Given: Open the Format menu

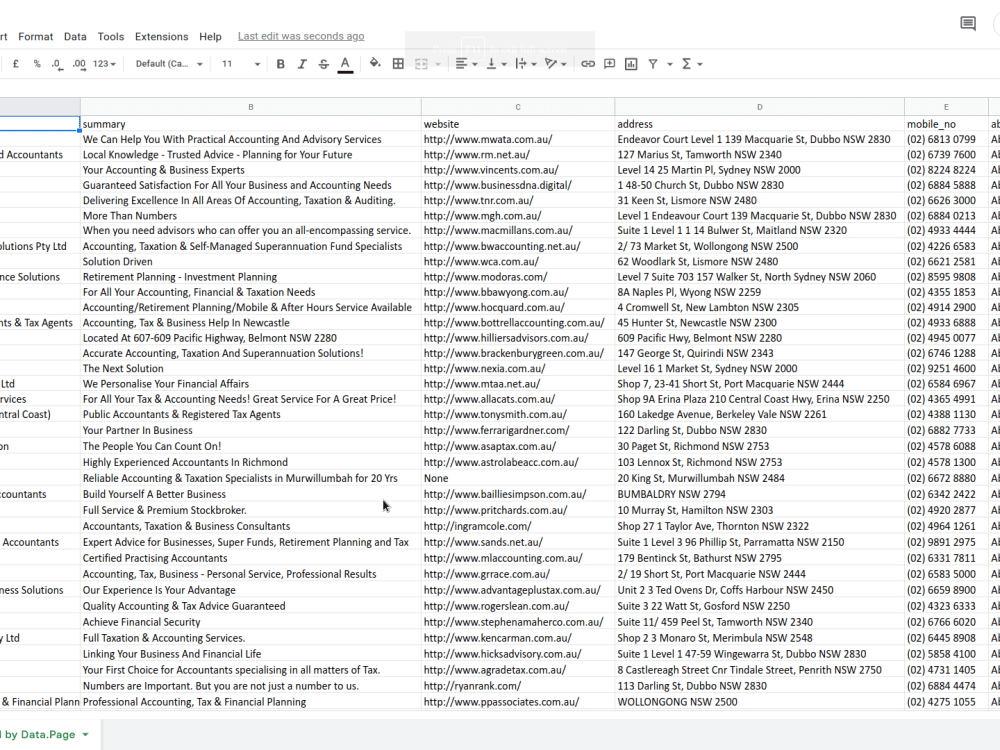Looking at the screenshot, I should point(36,36).
